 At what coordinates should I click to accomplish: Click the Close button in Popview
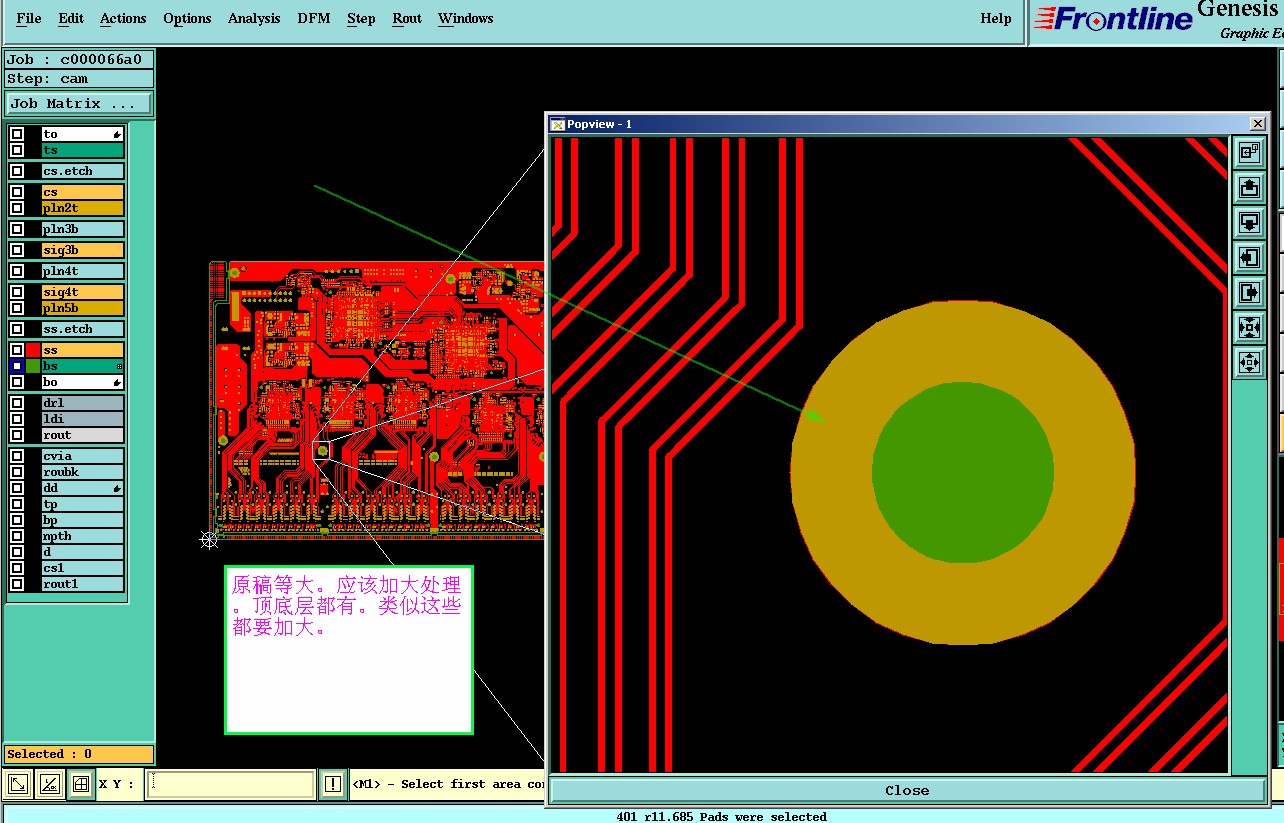pos(907,790)
